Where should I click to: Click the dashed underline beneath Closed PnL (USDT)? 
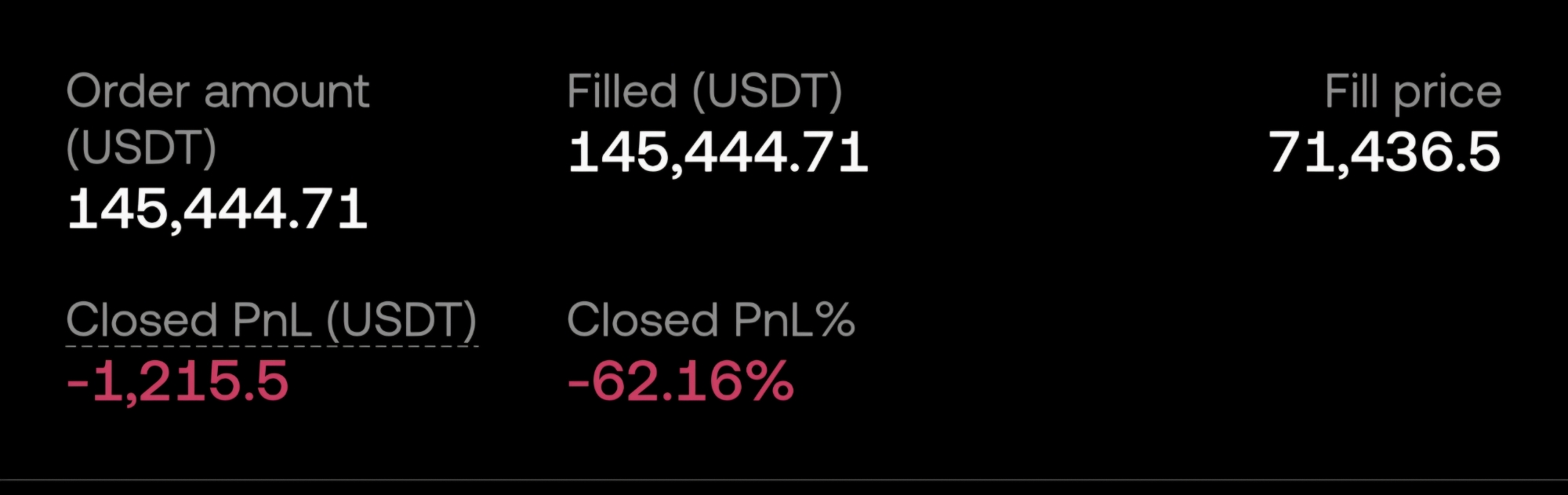pyautogui.click(x=271, y=345)
